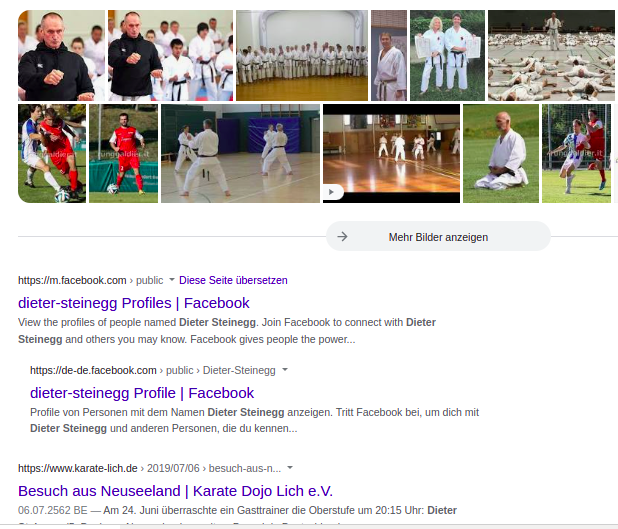618x529 pixels.
Task: Click the horizontal scrollbar at the page bottom
Action: click(x=300, y=525)
